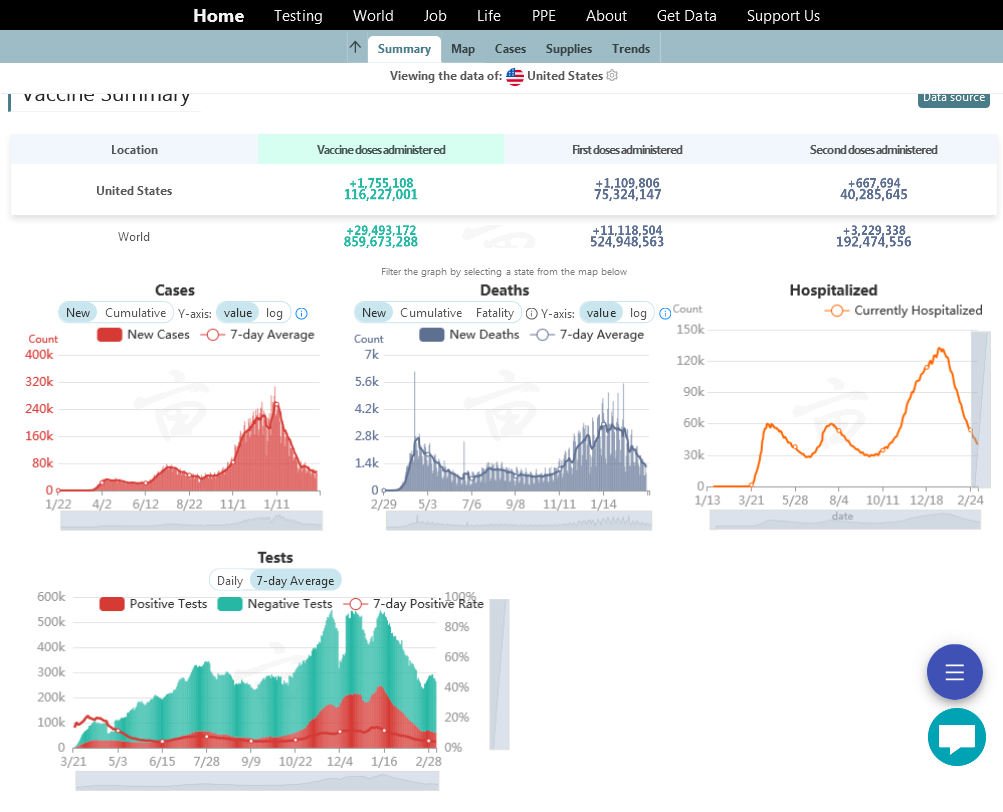The width and height of the screenshot is (1003, 812).
Task: Set Deaths chart Y-axis to log
Action: point(638,313)
